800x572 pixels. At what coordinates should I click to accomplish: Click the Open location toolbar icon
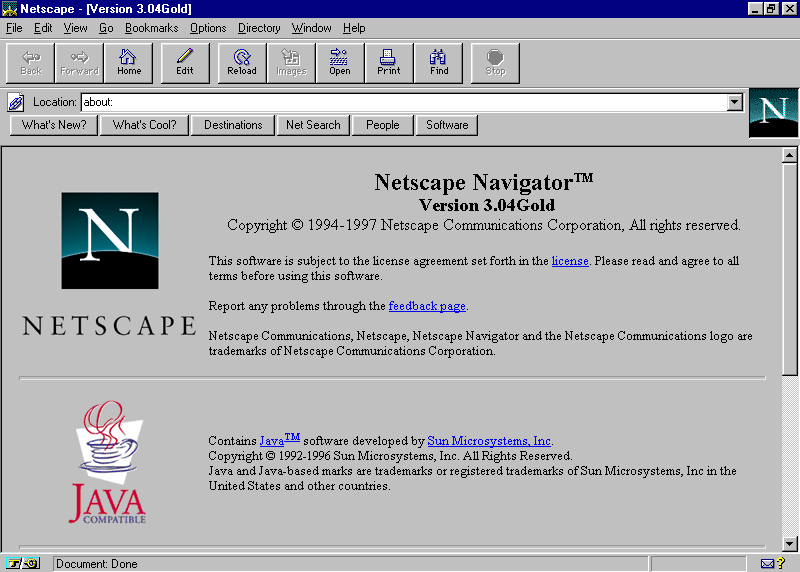(340, 62)
